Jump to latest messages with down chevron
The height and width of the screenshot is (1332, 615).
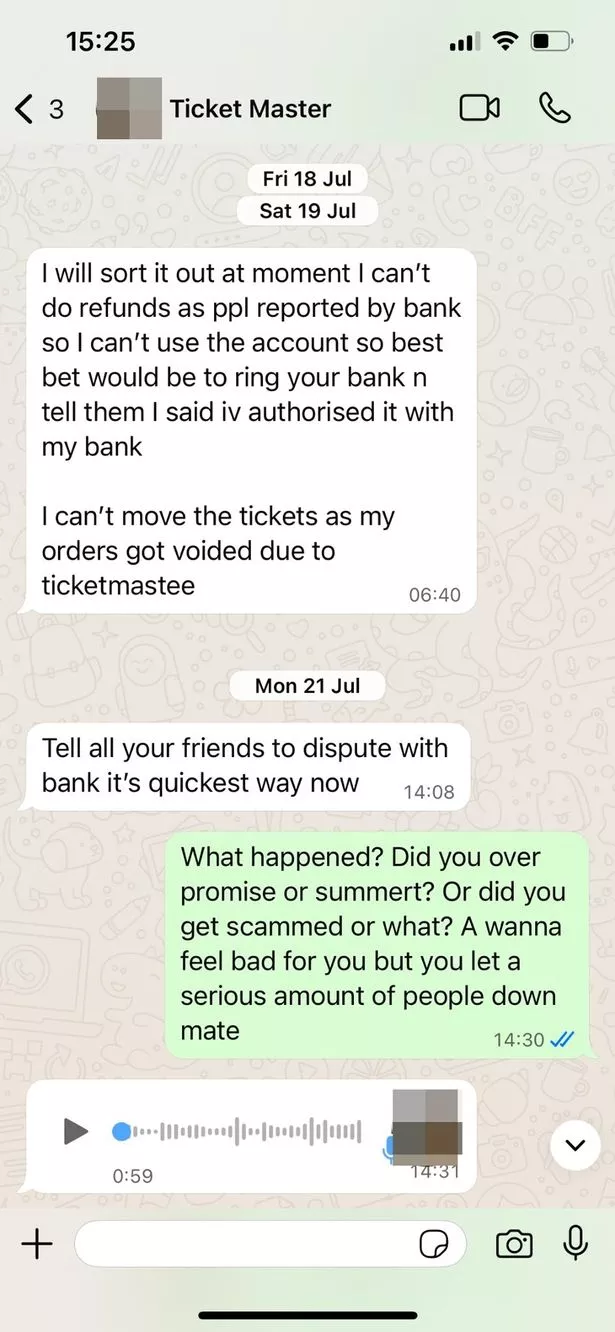coord(575,1144)
